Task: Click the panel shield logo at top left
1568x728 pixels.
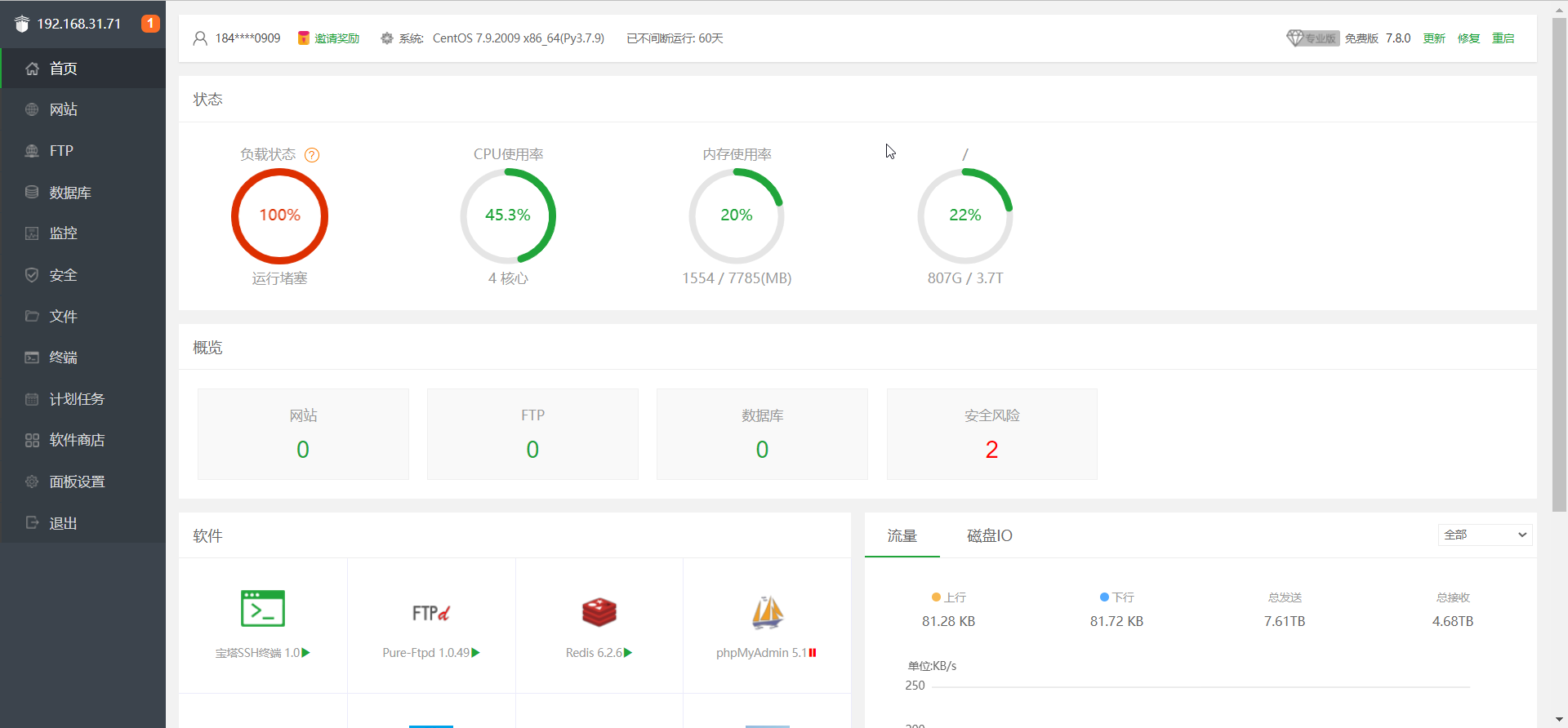Action: tap(22, 24)
